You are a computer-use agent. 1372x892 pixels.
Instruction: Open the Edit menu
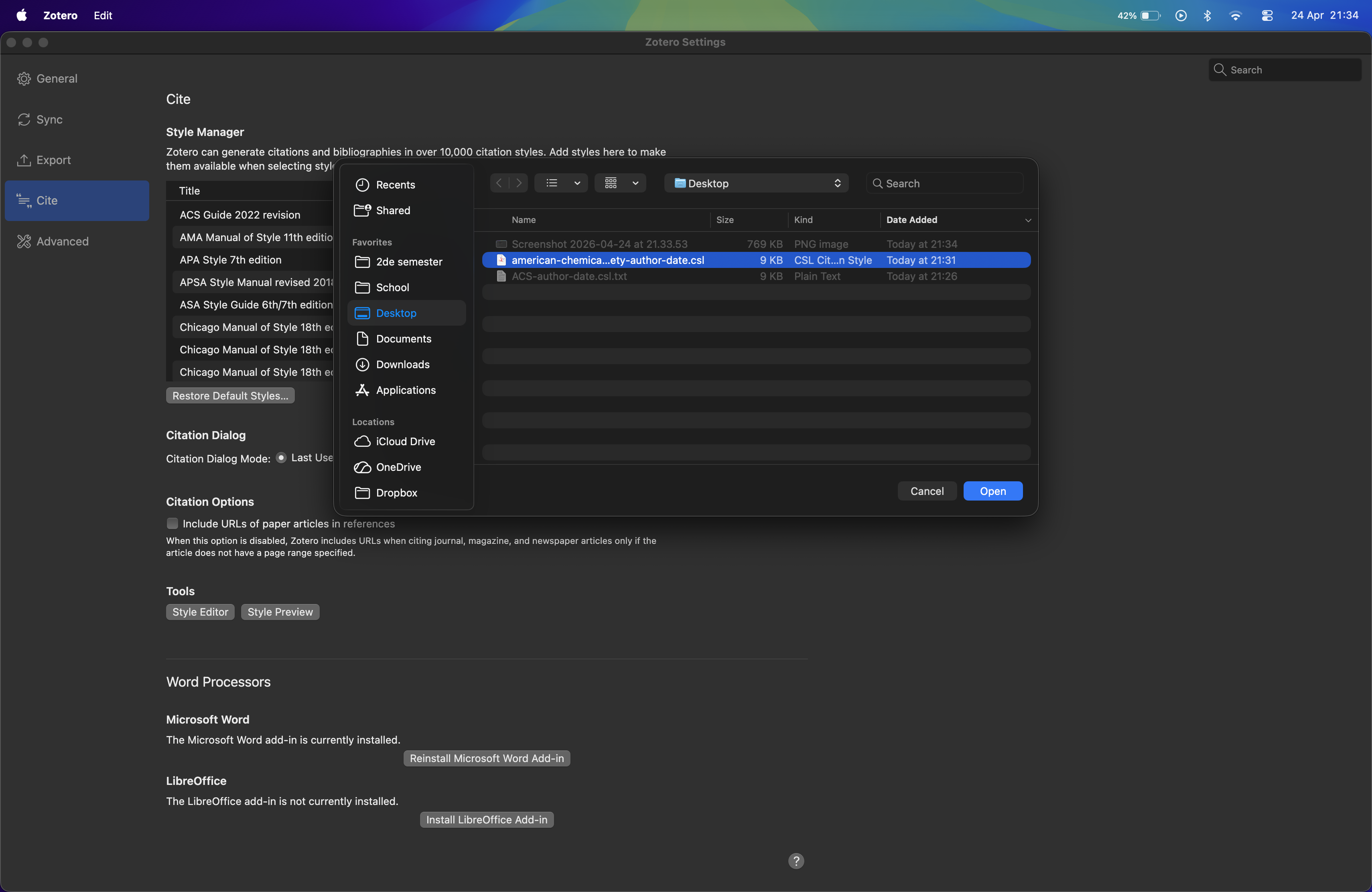click(x=103, y=16)
